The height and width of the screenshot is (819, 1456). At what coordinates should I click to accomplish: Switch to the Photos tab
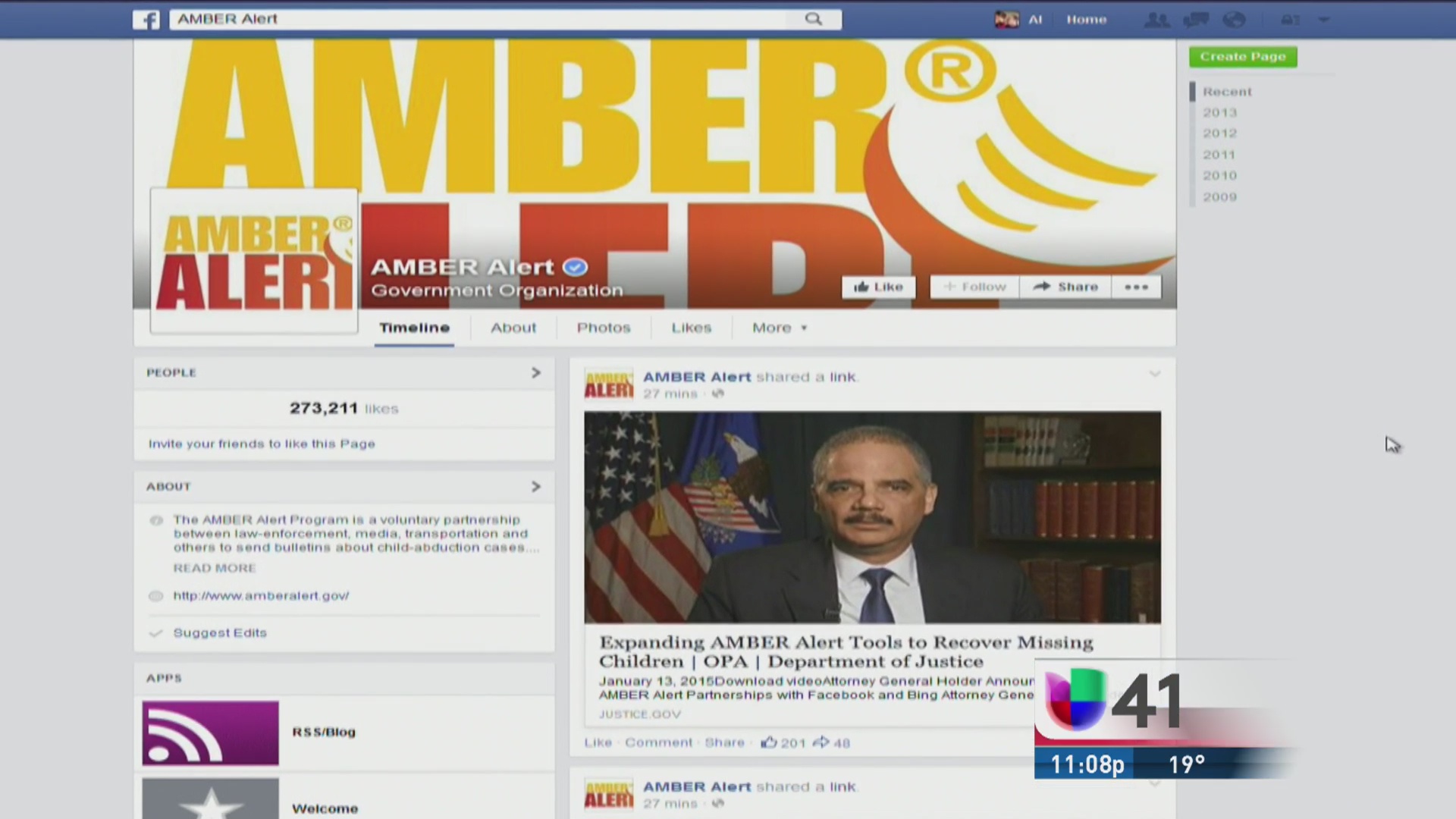point(604,328)
